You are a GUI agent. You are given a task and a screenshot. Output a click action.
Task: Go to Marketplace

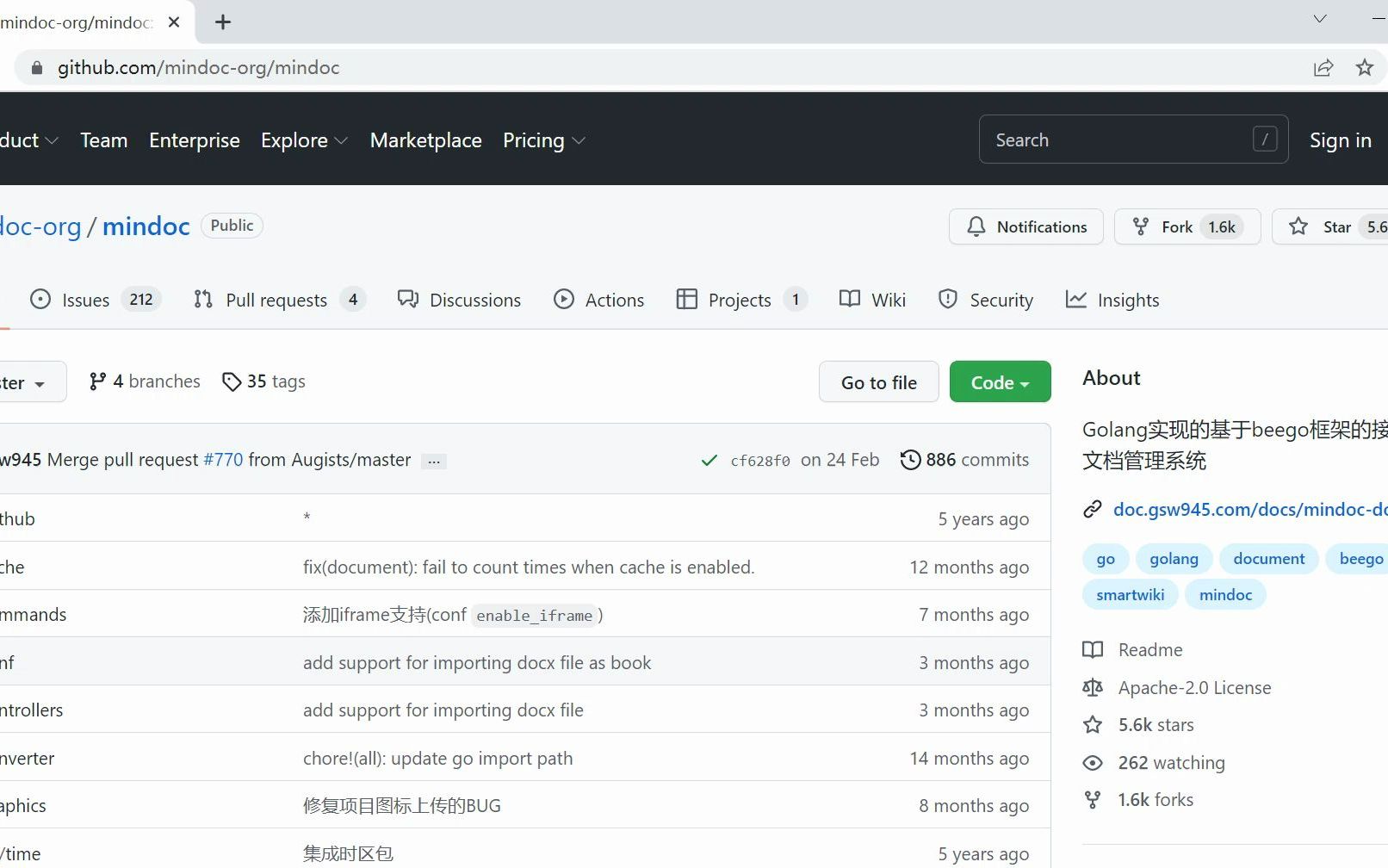click(426, 140)
